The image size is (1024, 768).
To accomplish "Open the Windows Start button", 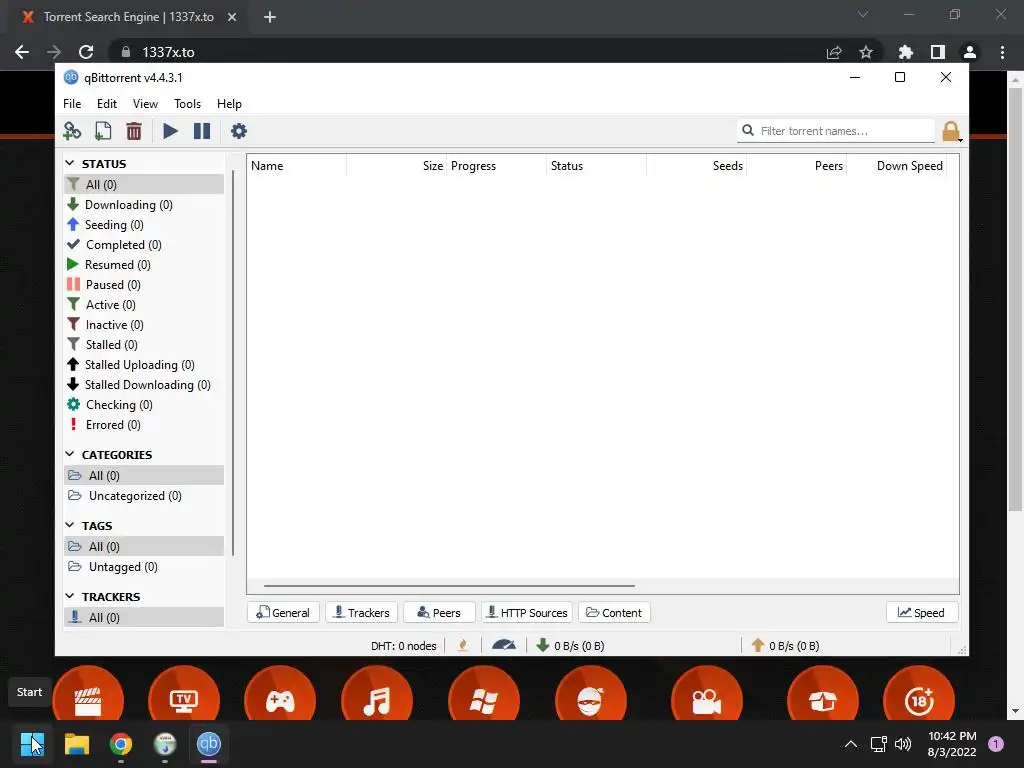I will (x=32, y=744).
